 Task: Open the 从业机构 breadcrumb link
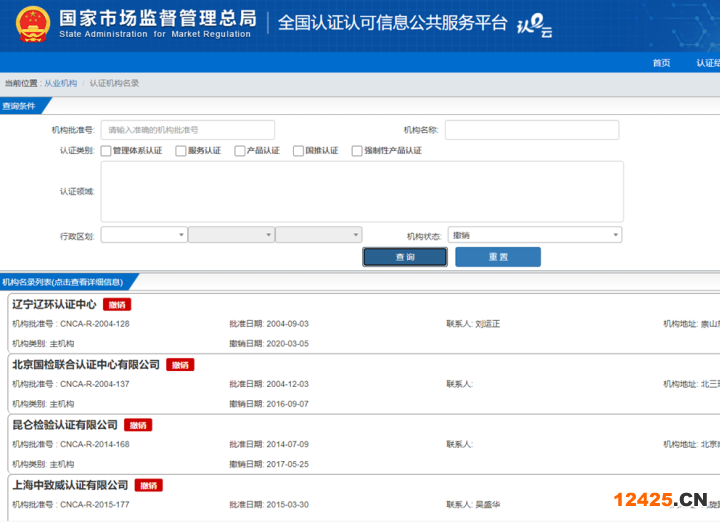pyautogui.click(x=60, y=83)
